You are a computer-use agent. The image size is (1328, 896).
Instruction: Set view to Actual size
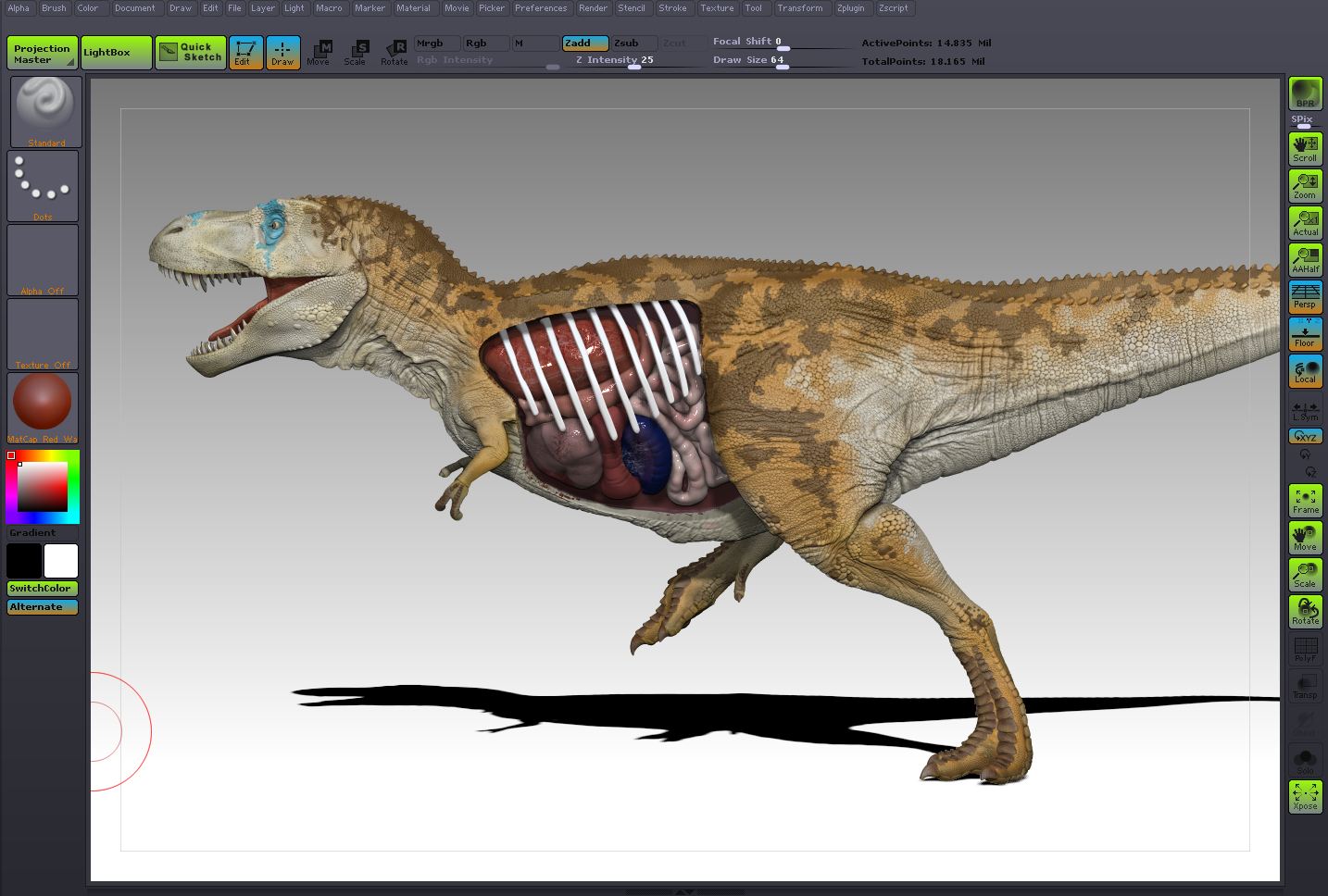coord(1305,223)
